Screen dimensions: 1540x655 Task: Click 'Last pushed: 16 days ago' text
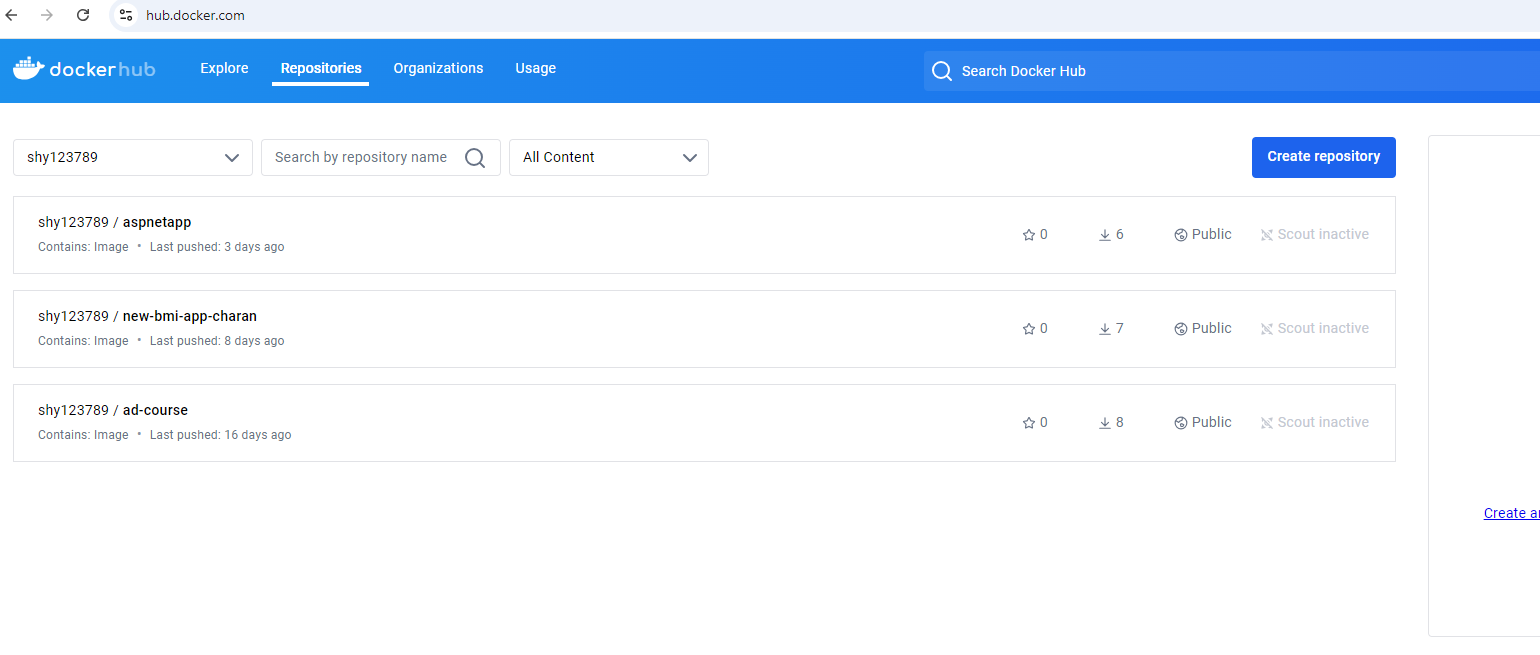coord(221,435)
